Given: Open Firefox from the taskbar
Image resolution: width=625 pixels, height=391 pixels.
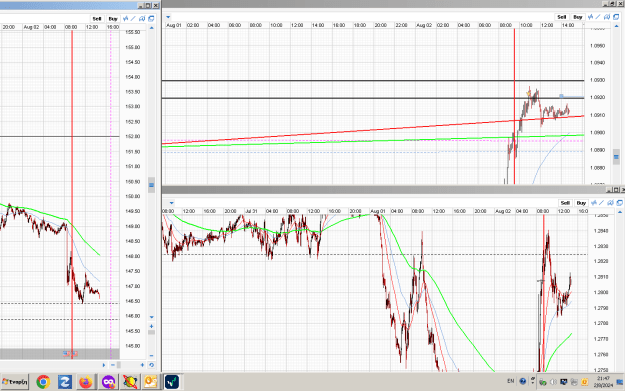Looking at the screenshot, I should [x=86, y=382].
